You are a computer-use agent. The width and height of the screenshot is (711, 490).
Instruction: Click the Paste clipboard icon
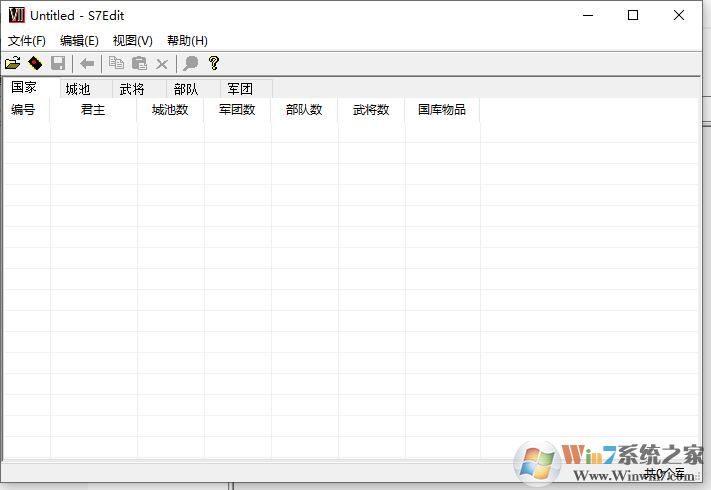click(x=139, y=63)
